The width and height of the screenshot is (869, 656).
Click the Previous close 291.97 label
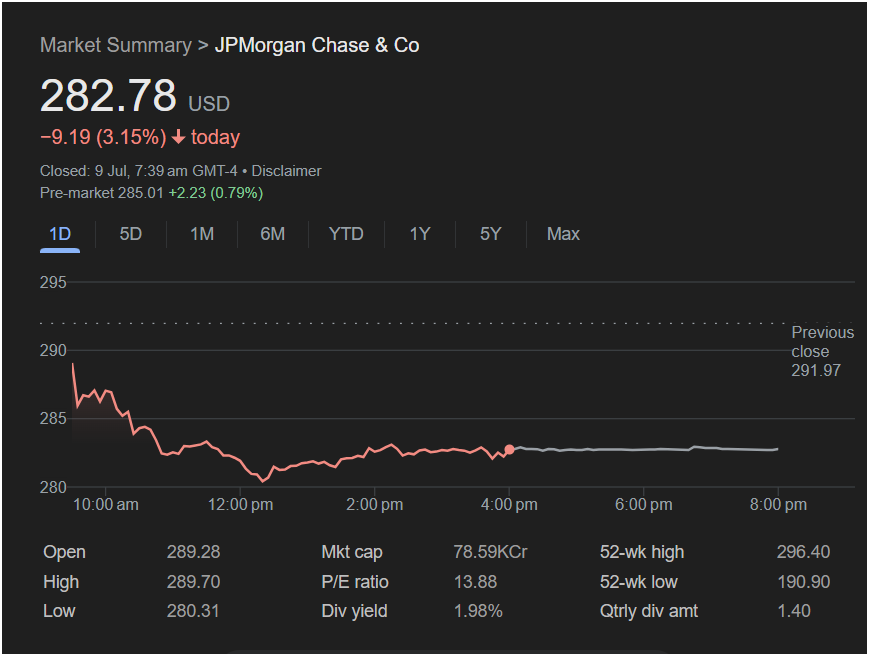[x=822, y=351]
